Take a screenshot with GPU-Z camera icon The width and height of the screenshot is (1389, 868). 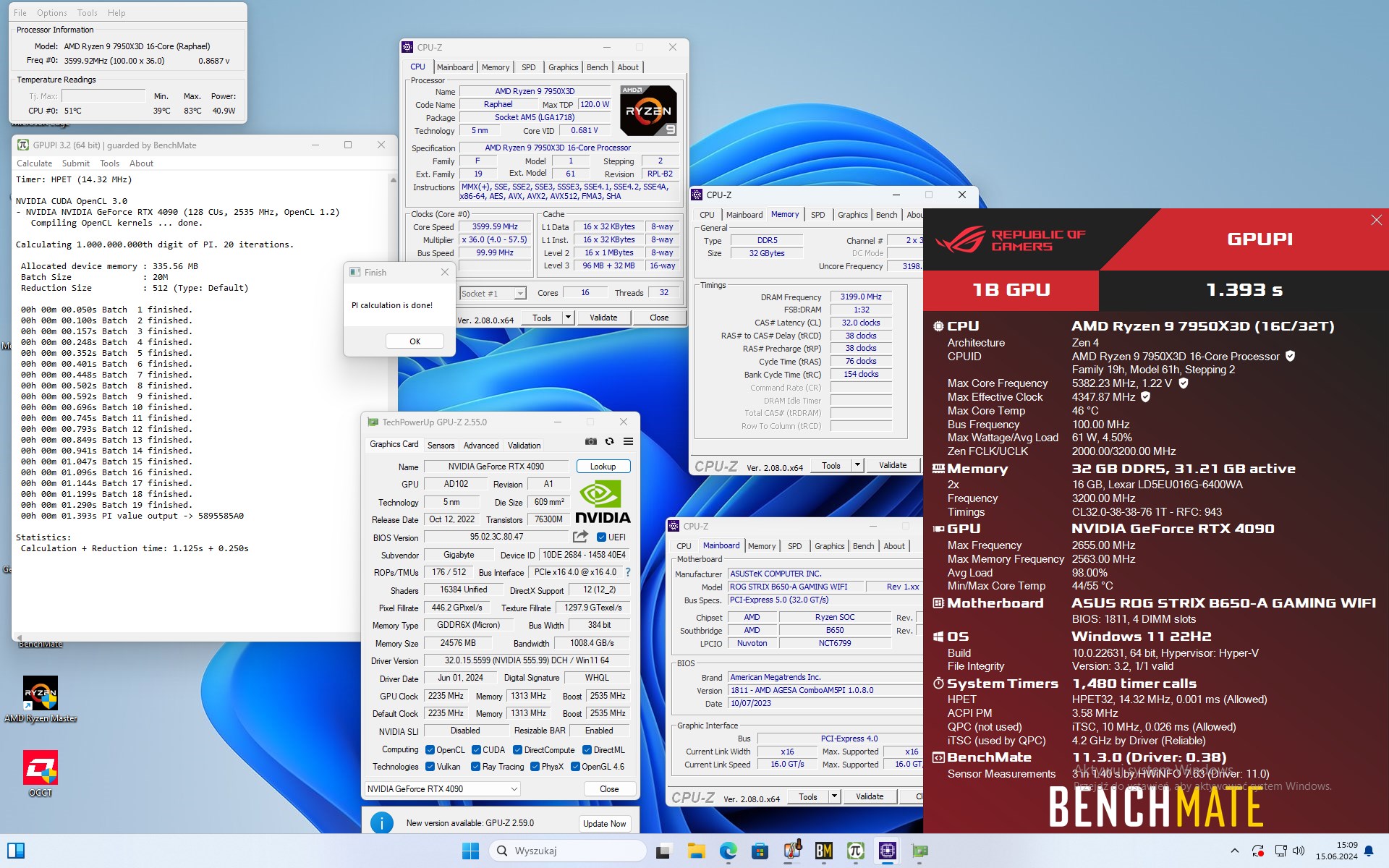point(591,441)
